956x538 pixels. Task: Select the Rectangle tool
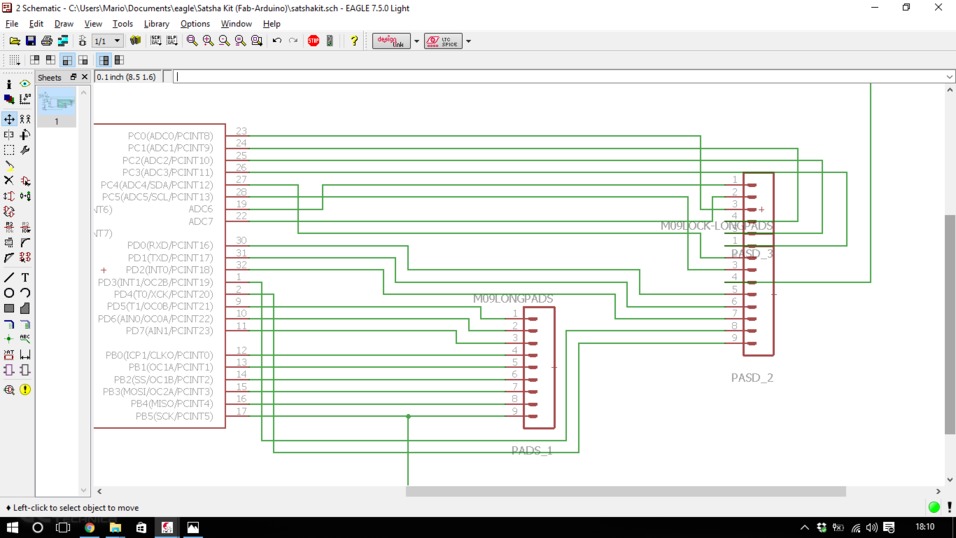click(9, 309)
